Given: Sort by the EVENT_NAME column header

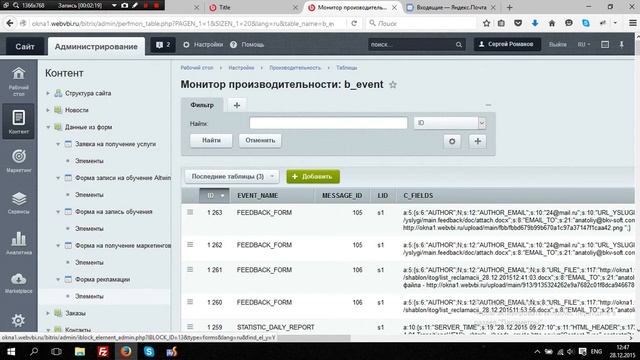Looking at the screenshot, I should (258, 196).
